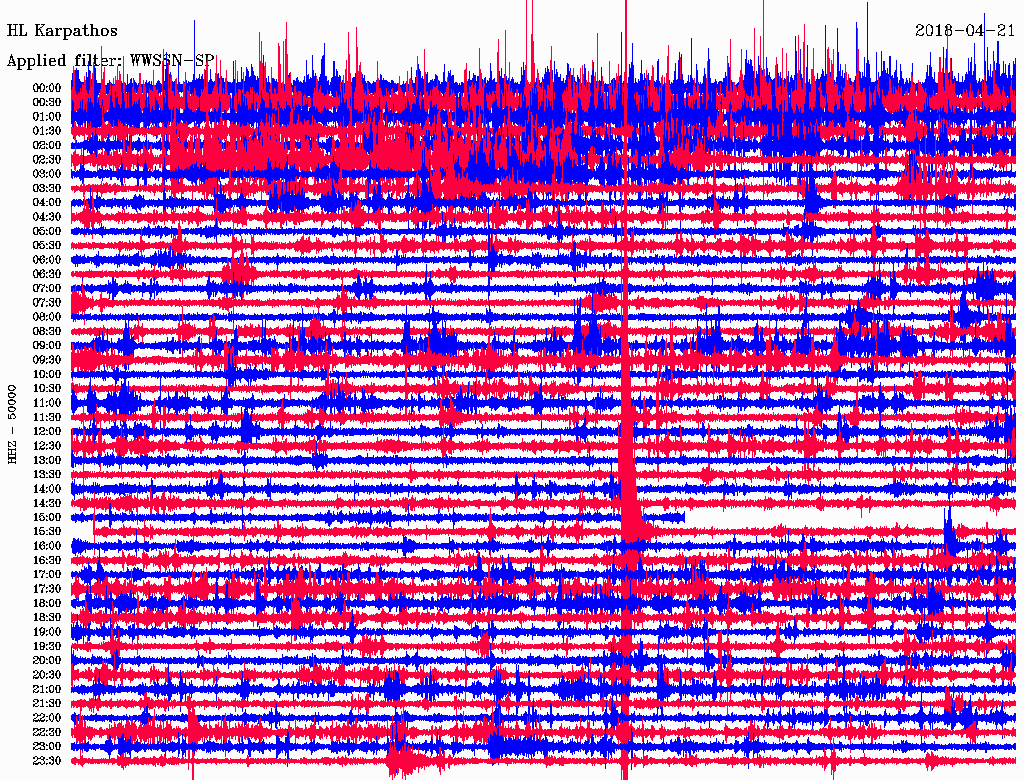
Task: Select the 23:00 time label
Action: (x=46, y=747)
